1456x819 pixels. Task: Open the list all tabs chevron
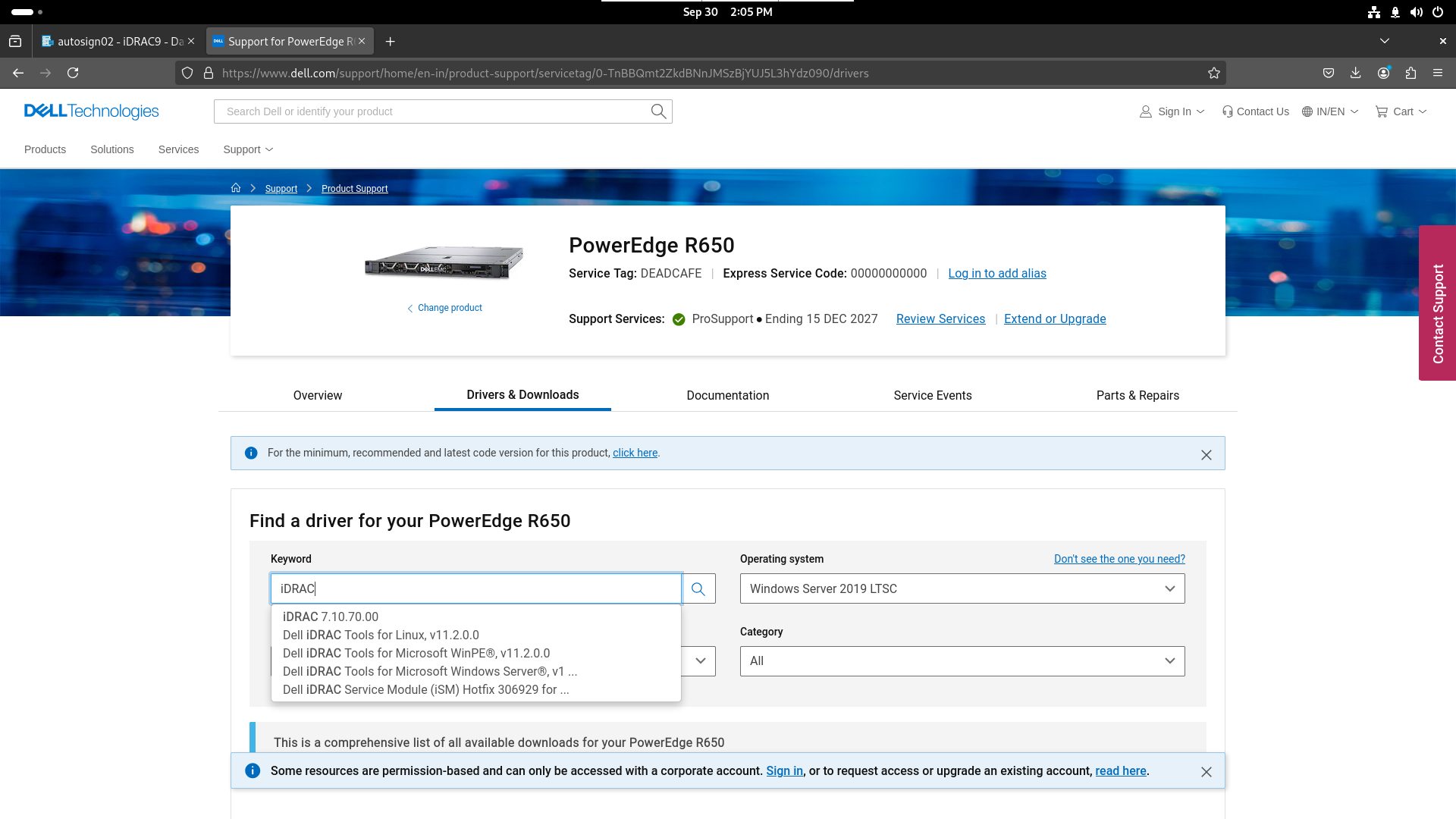(x=1385, y=41)
